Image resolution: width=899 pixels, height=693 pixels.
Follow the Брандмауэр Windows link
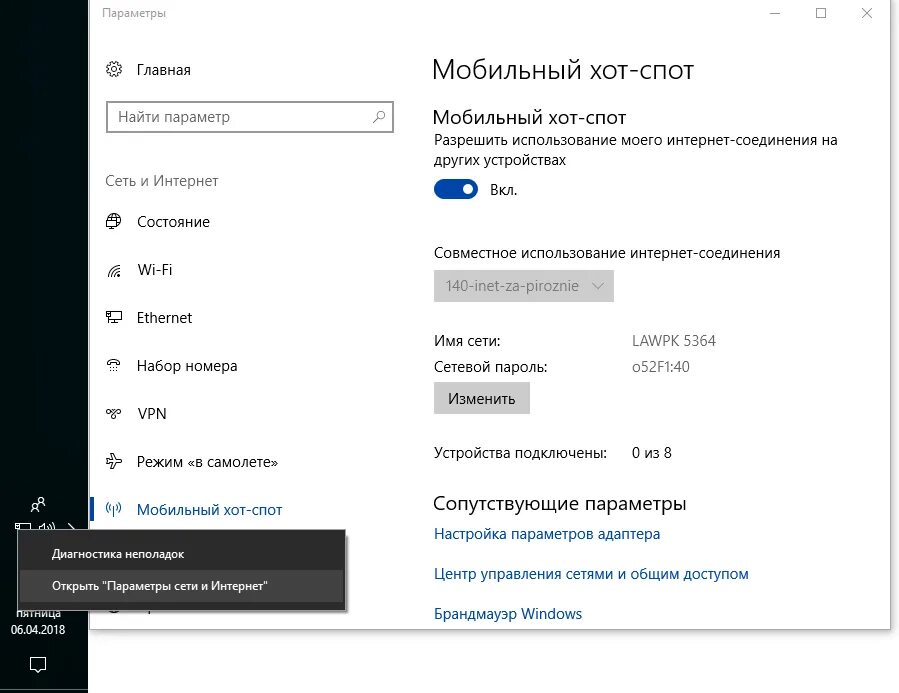pos(507,614)
